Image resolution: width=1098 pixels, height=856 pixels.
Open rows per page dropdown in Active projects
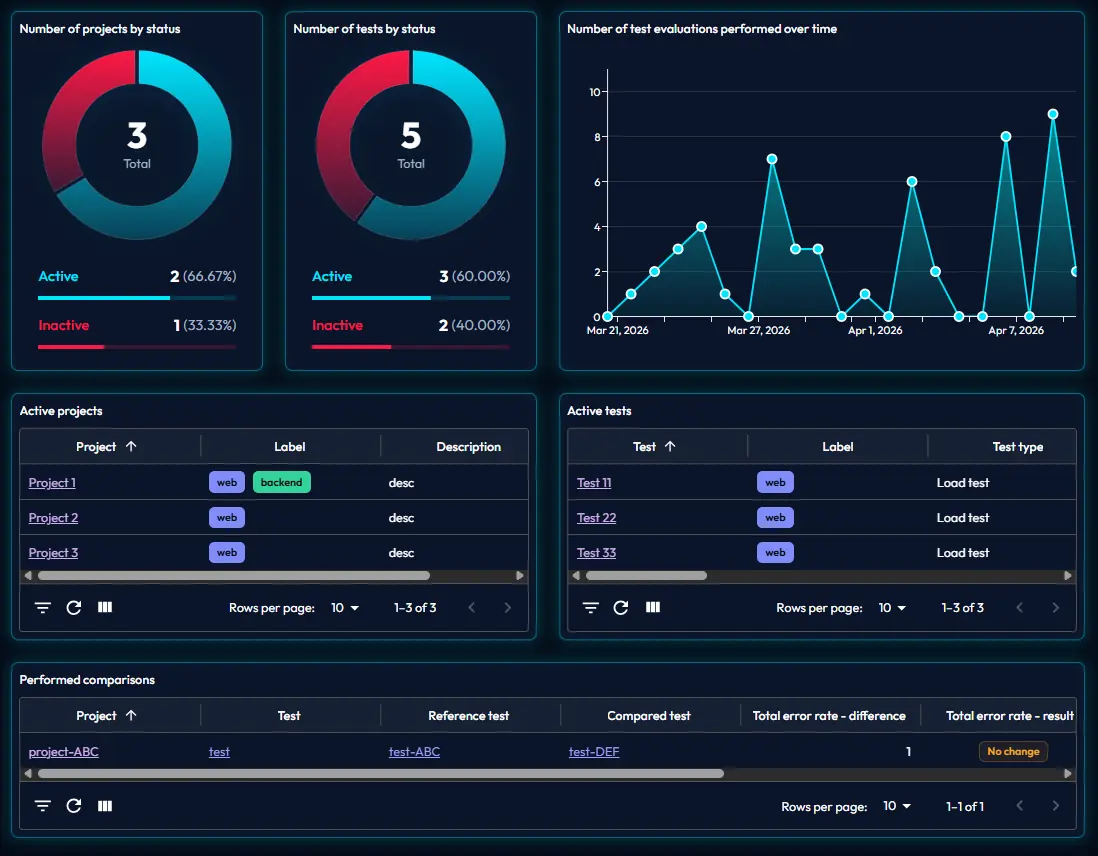point(345,608)
